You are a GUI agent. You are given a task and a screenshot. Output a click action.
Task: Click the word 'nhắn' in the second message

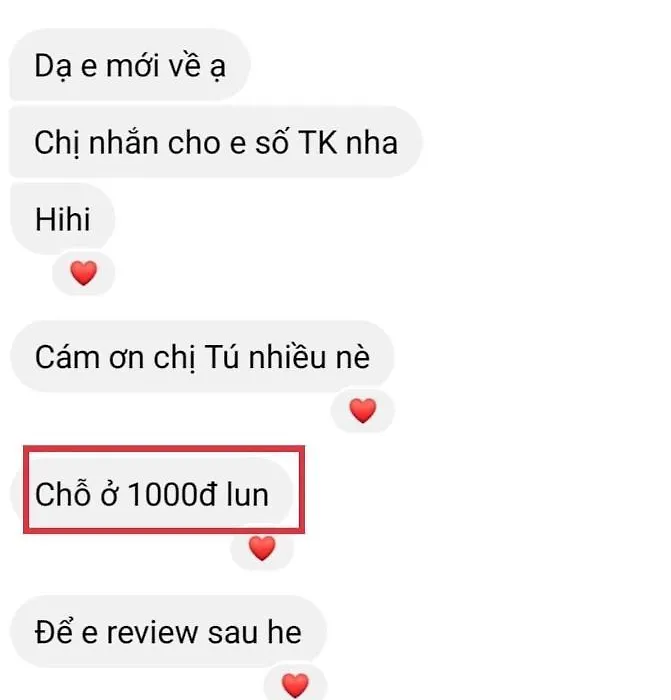[124, 142]
